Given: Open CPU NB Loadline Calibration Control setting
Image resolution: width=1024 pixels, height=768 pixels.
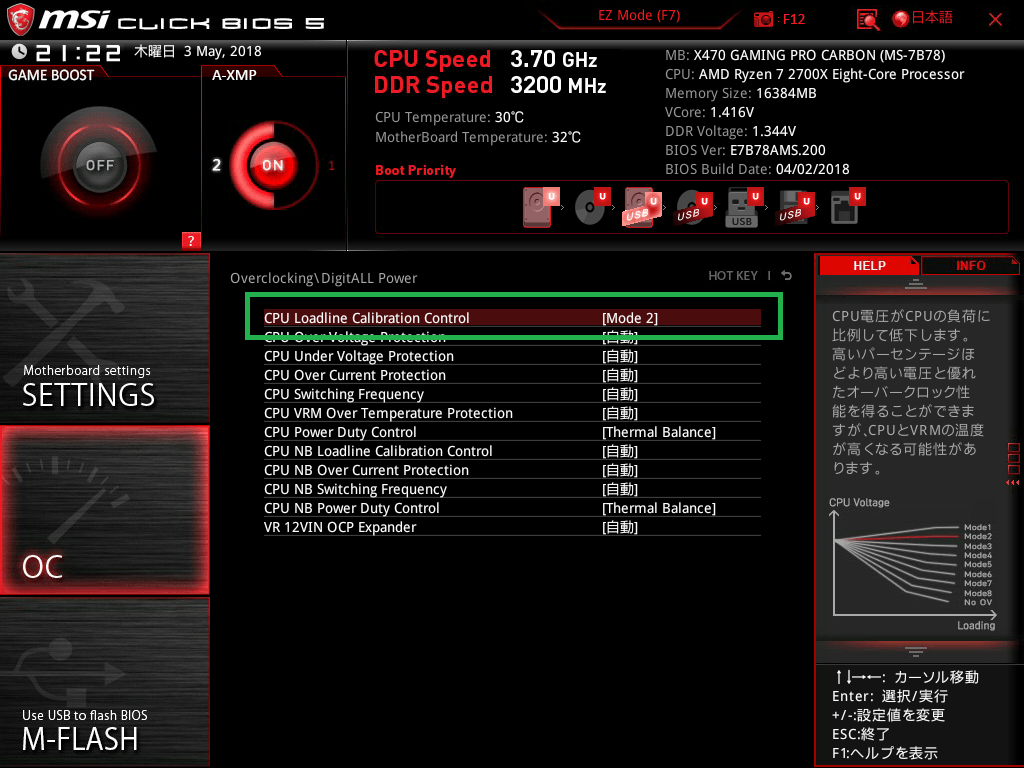Looking at the screenshot, I should tap(512, 451).
